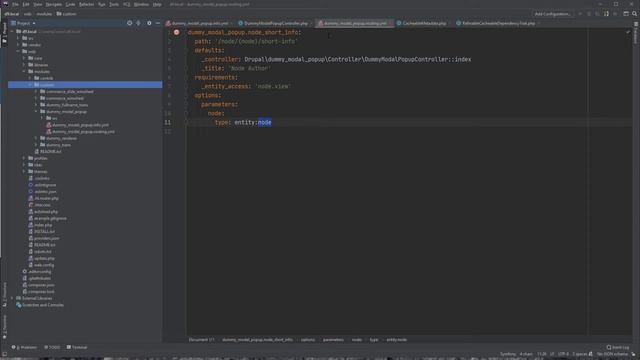
Task: Open the View menu
Action: tap(38, 4)
